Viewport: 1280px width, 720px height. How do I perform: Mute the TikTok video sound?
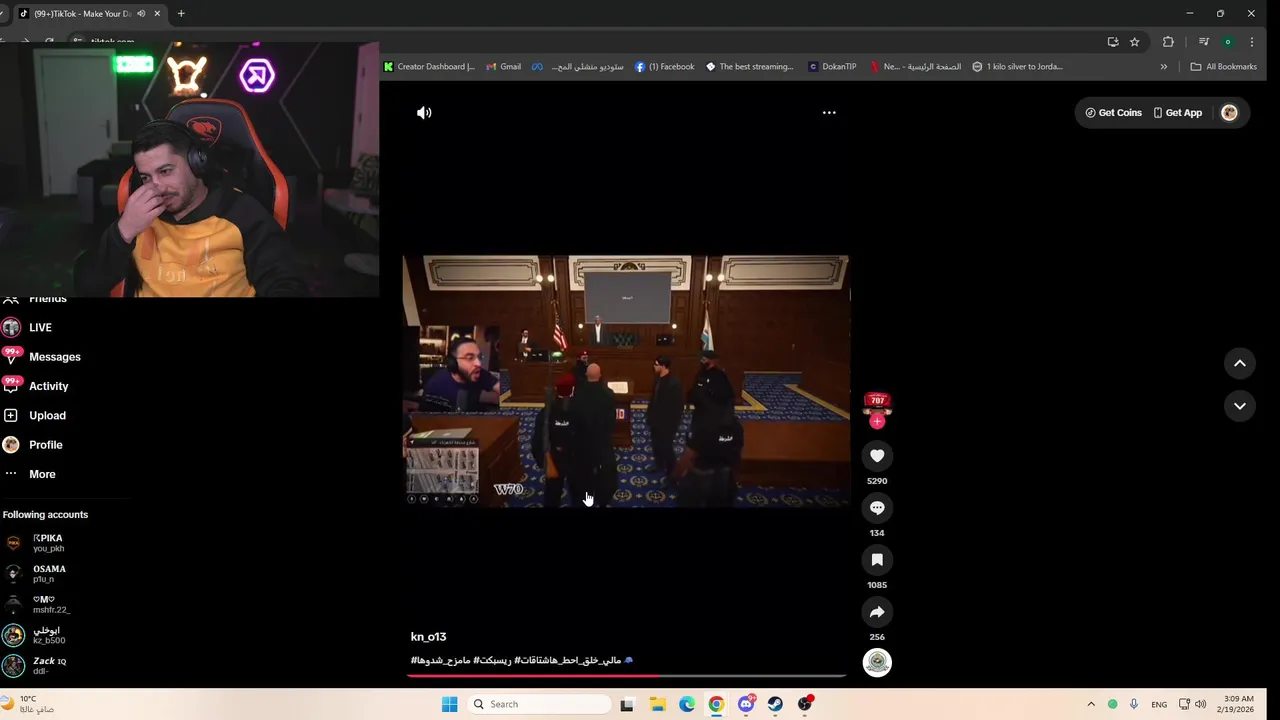click(x=424, y=113)
